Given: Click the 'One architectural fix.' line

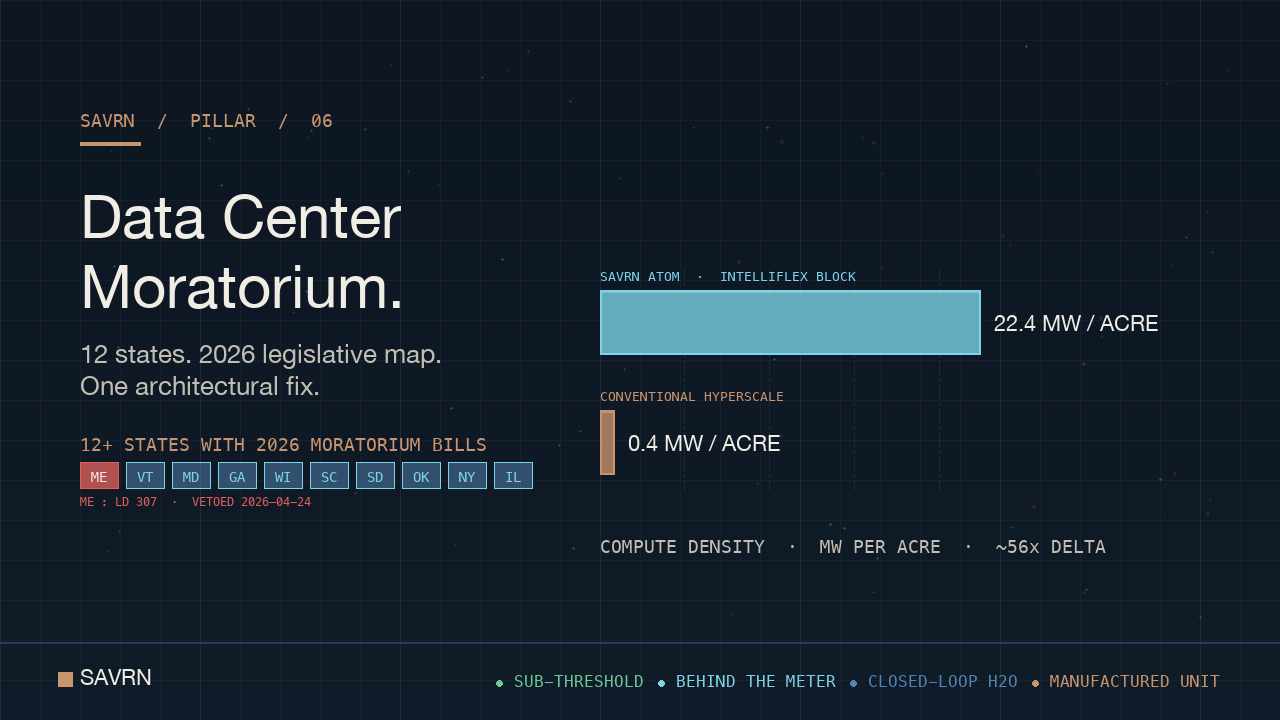Looking at the screenshot, I should click(x=200, y=386).
